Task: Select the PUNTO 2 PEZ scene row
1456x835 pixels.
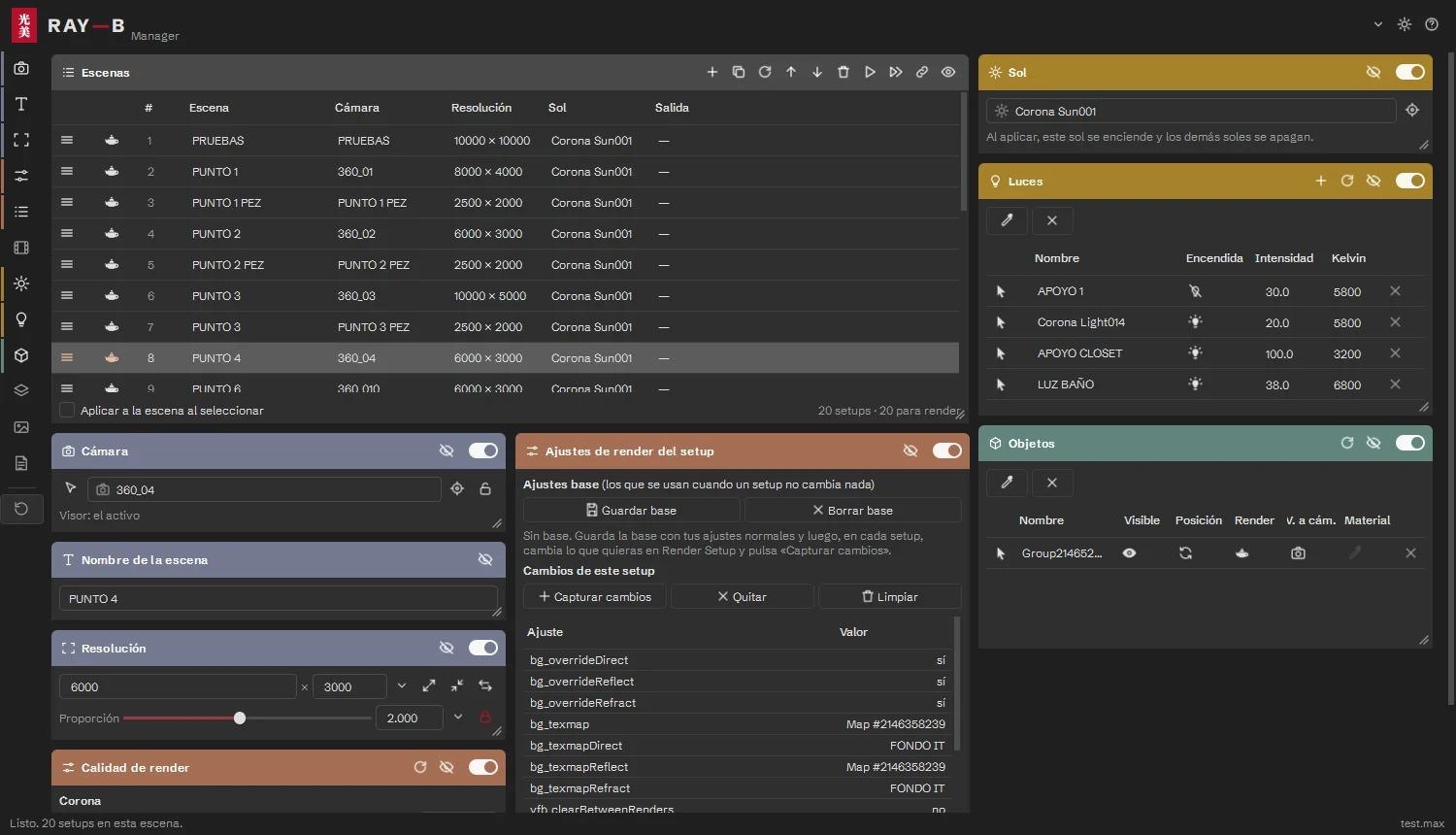Action: pos(505,265)
